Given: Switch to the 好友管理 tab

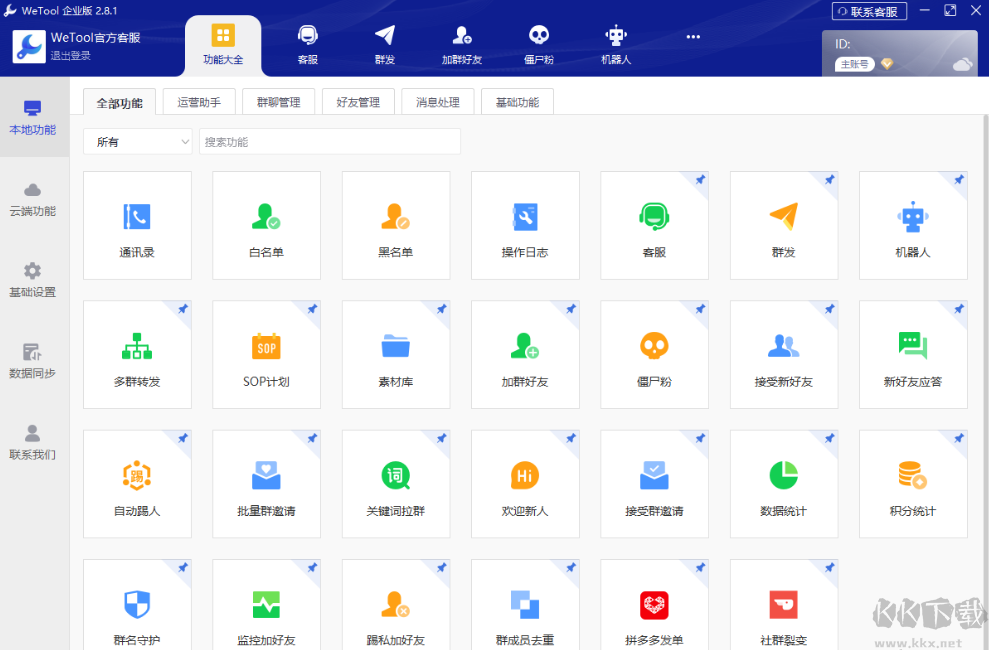Looking at the screenshot, I should tap(357, 101).
